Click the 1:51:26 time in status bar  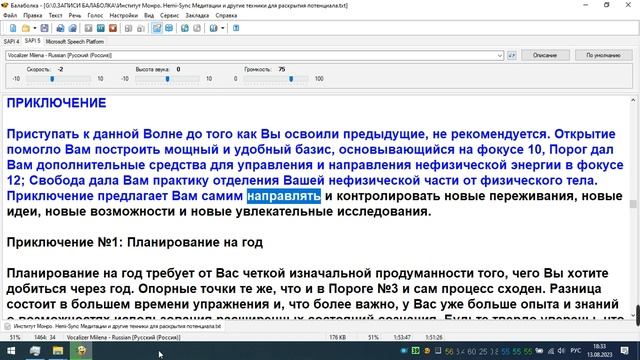point(433,338)
